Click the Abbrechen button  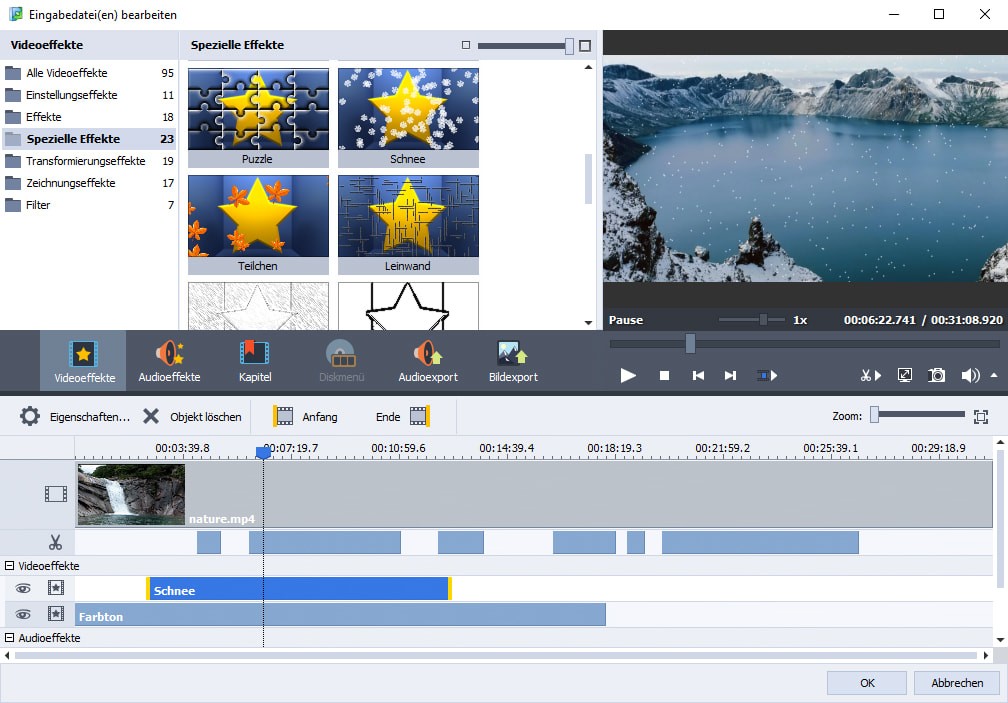point(956,683)
